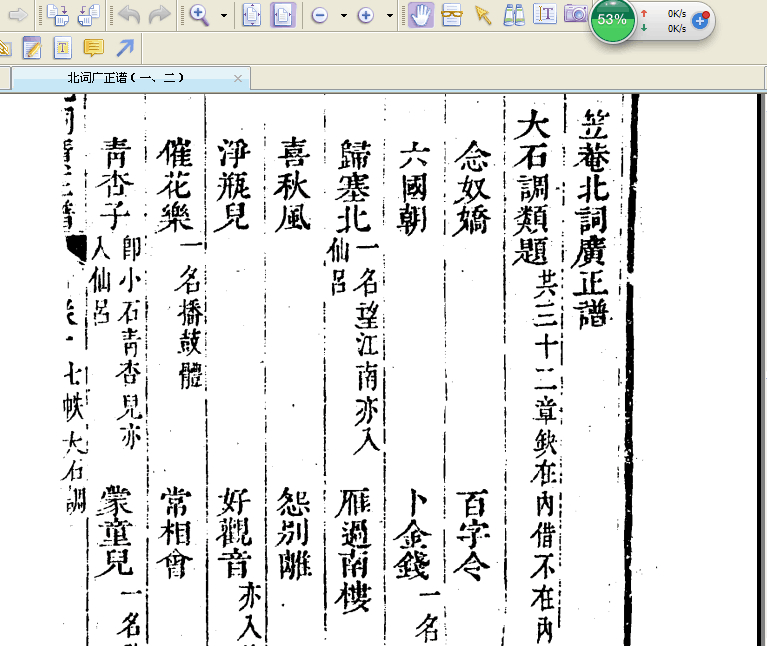This screenshot has height=646, width=767.
Task: Click the first page-arrangement icon with down arrow
Action: [x=58, y=15]
